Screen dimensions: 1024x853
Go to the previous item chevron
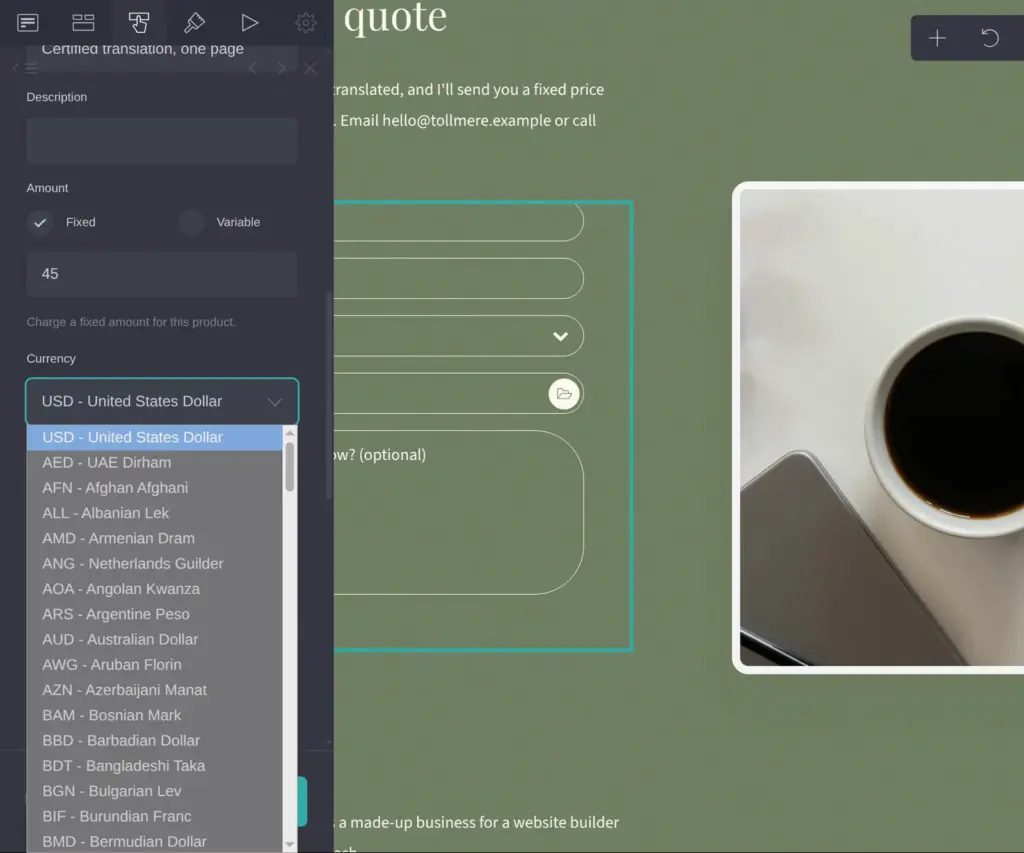coord(253,68)
